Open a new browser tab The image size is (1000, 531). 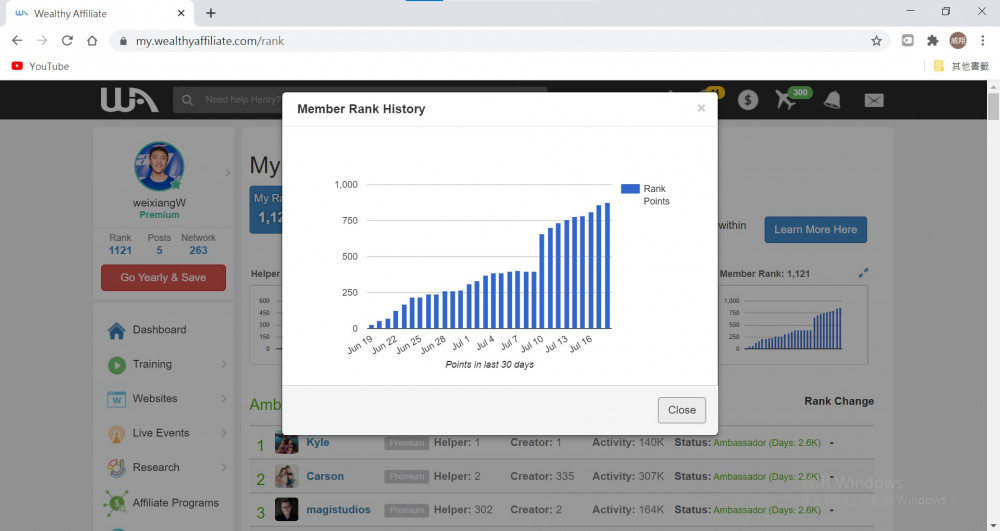(211, 13)
